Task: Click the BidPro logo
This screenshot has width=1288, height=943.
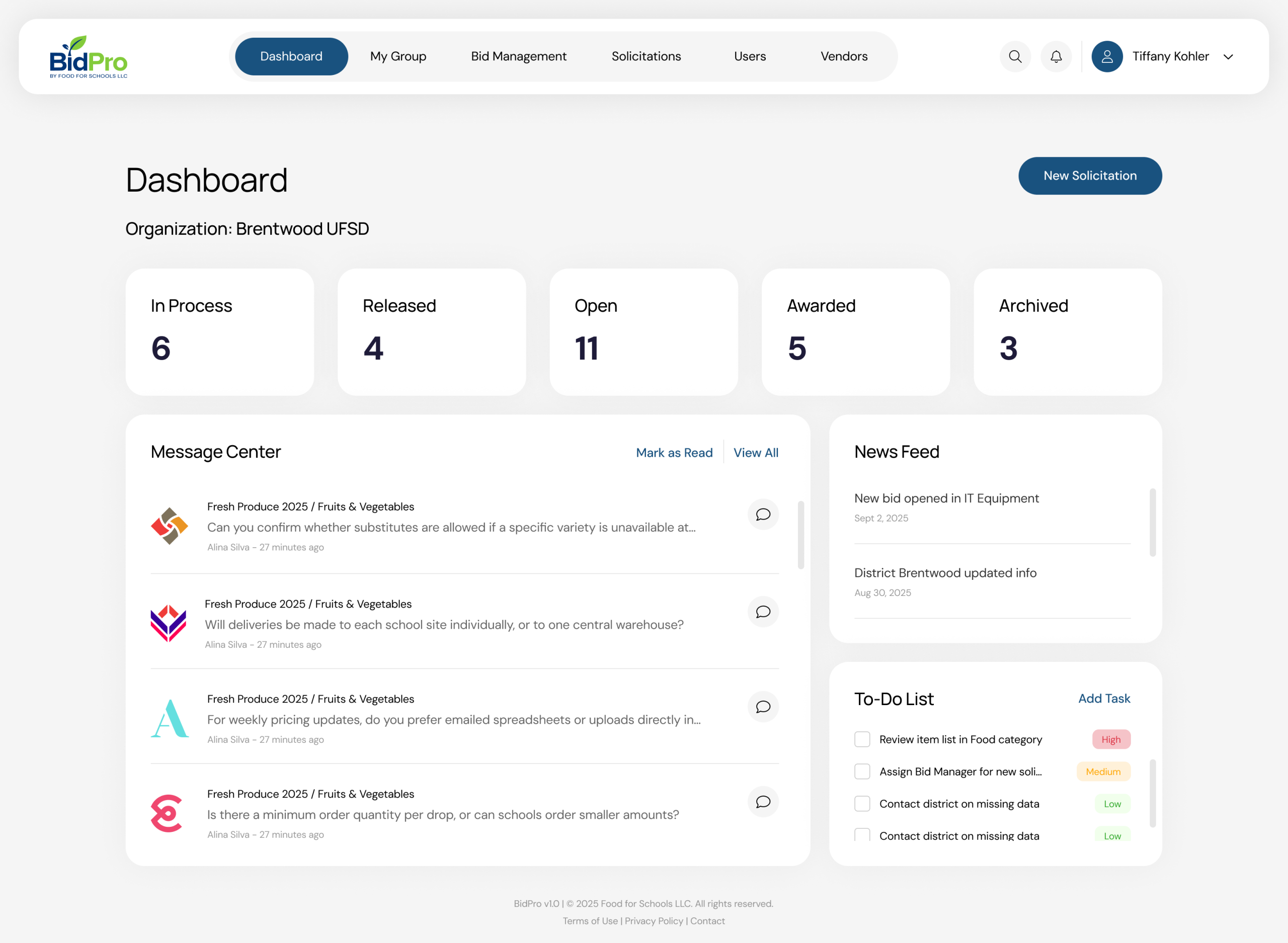Action: click(89, 56)
